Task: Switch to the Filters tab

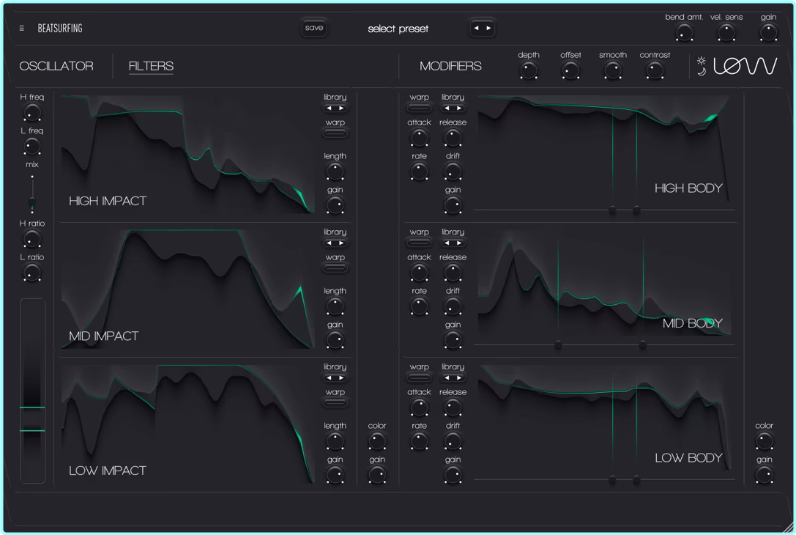Action: (151, 67)
